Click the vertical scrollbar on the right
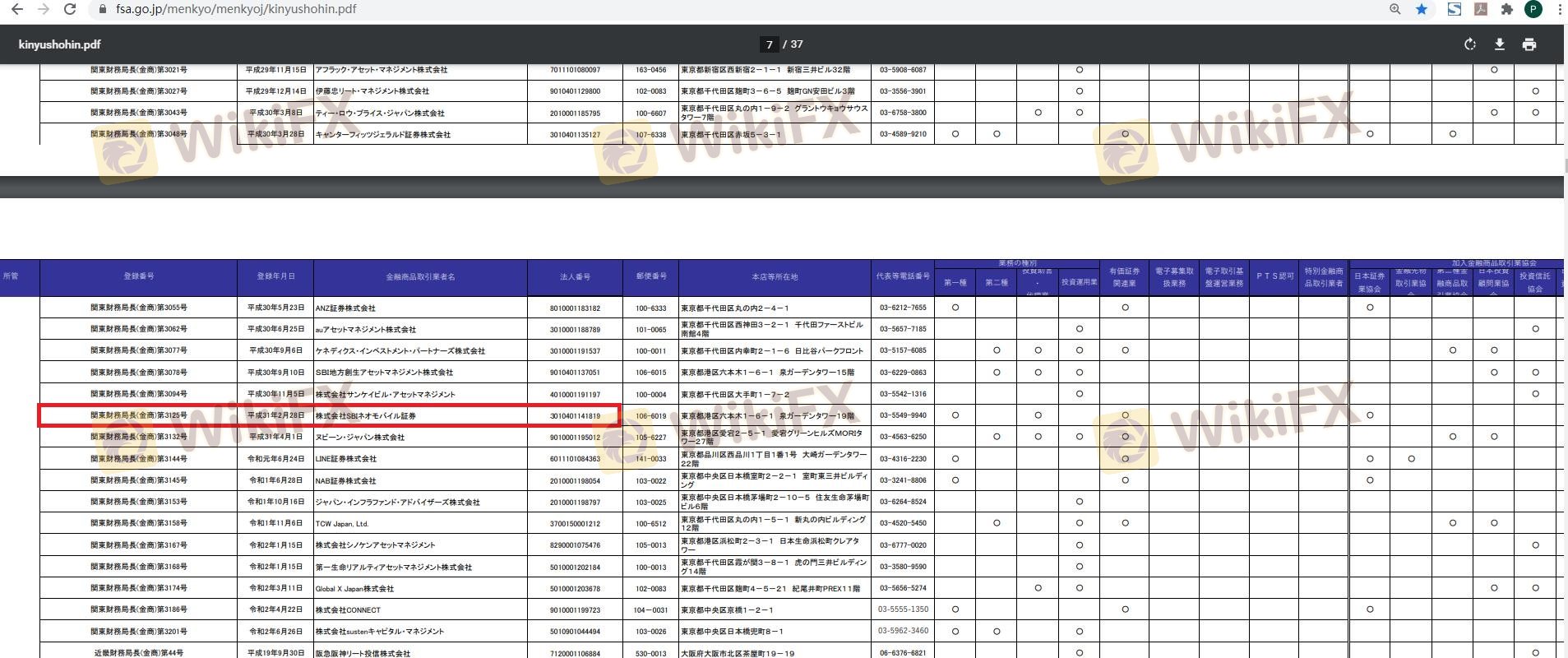Image resolution: width=1568 pixels, height=658 pixels. coord(1566,164)
